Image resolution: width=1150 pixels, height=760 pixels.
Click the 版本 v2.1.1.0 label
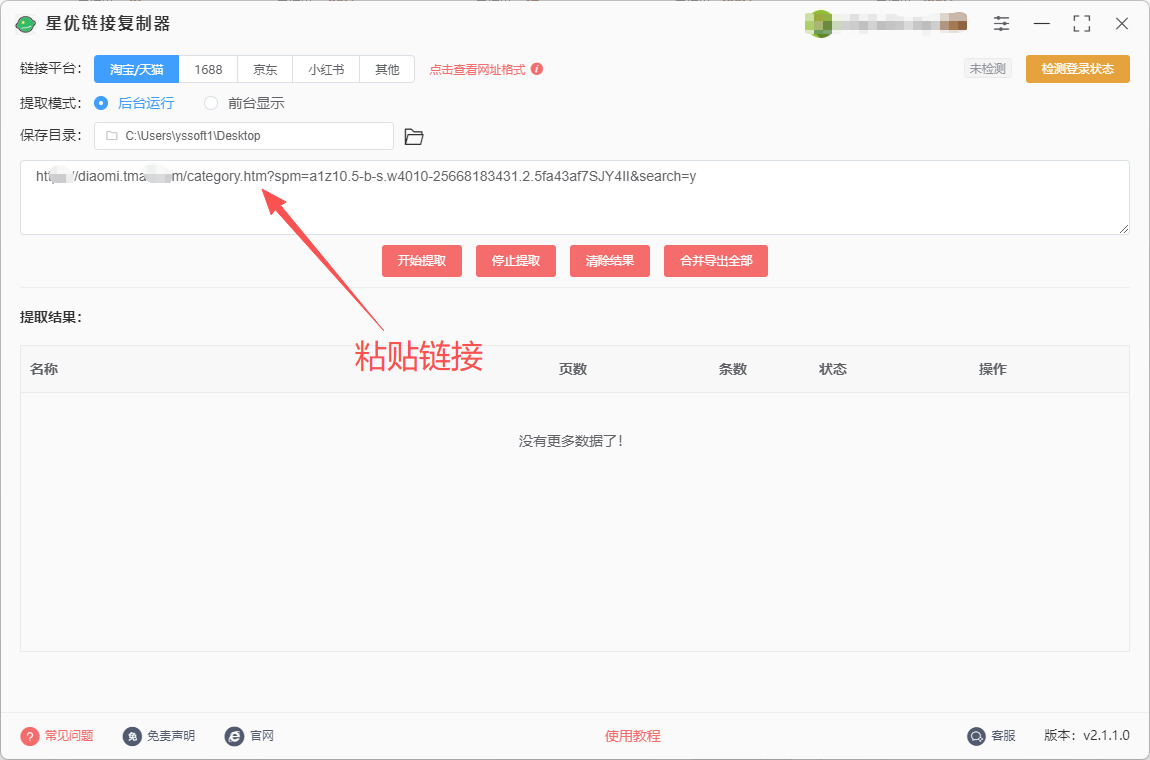1087,736
